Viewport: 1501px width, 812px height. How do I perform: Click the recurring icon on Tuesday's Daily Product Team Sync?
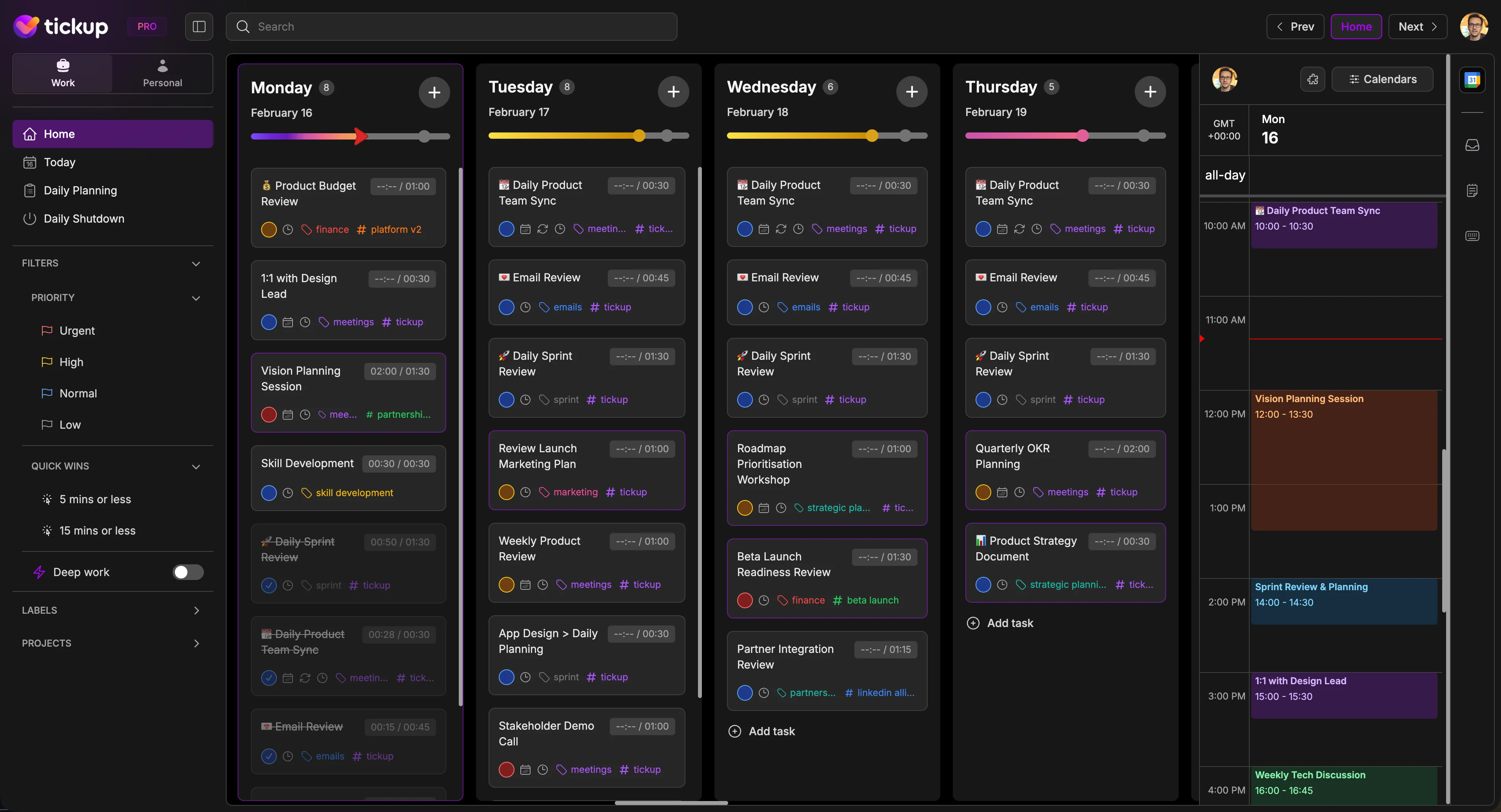pos(542,230)
